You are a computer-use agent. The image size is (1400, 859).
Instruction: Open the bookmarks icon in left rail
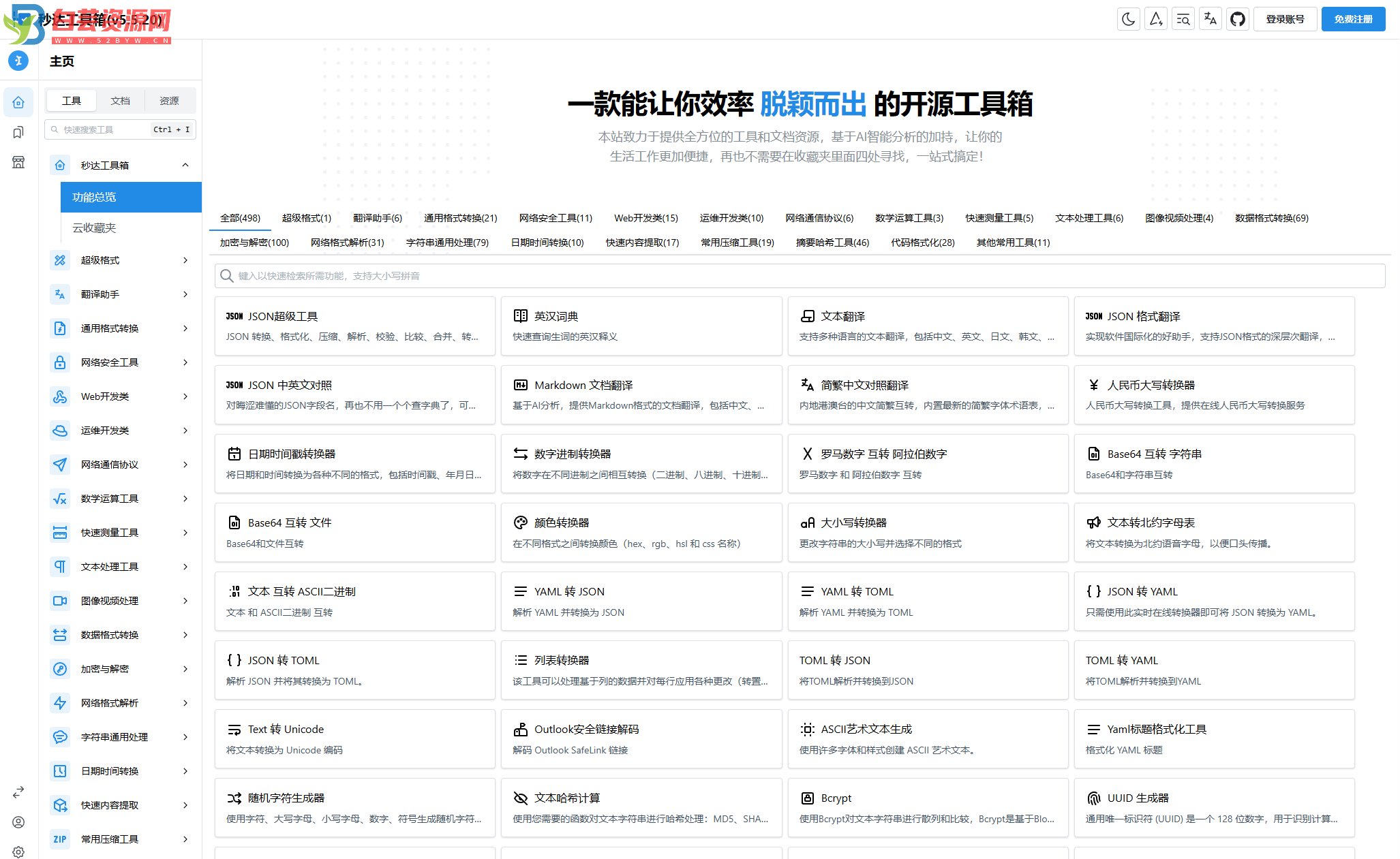pos(18,132)
